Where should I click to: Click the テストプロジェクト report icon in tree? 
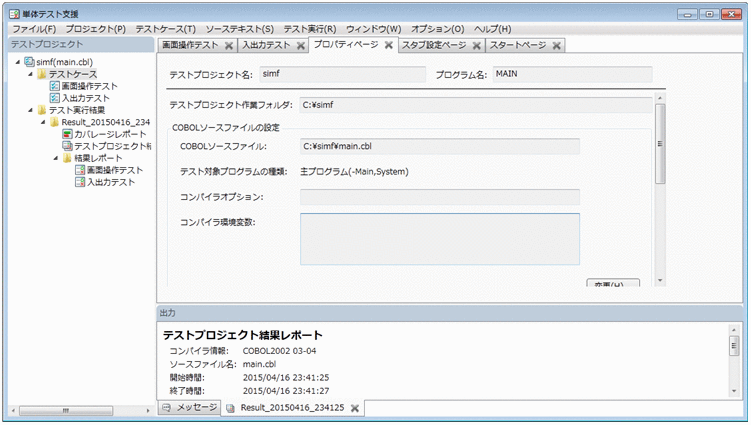point(67,146)
